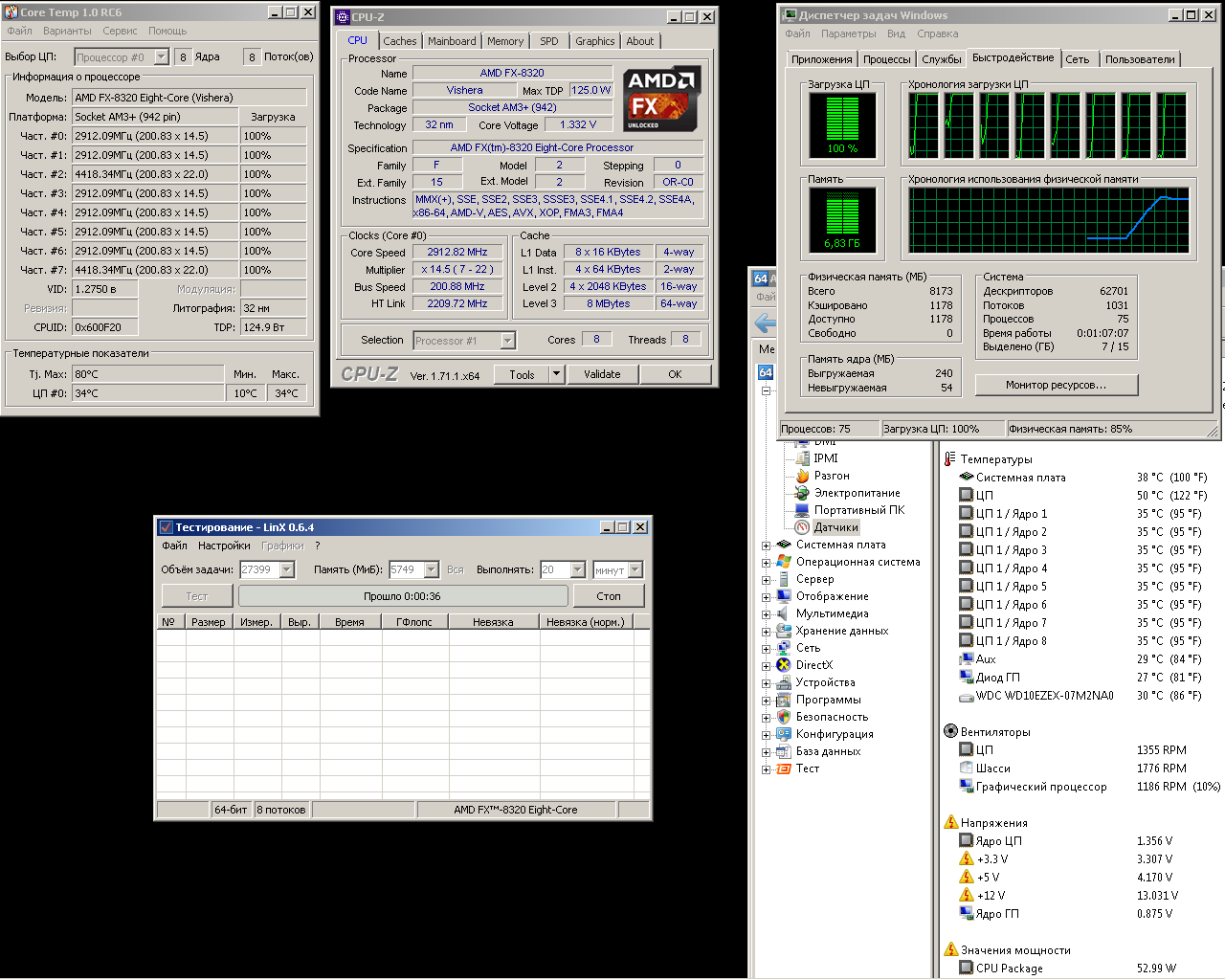Click the Напряжения warning icon
This screenshot has height=980, width=1225.
(950, 822)
